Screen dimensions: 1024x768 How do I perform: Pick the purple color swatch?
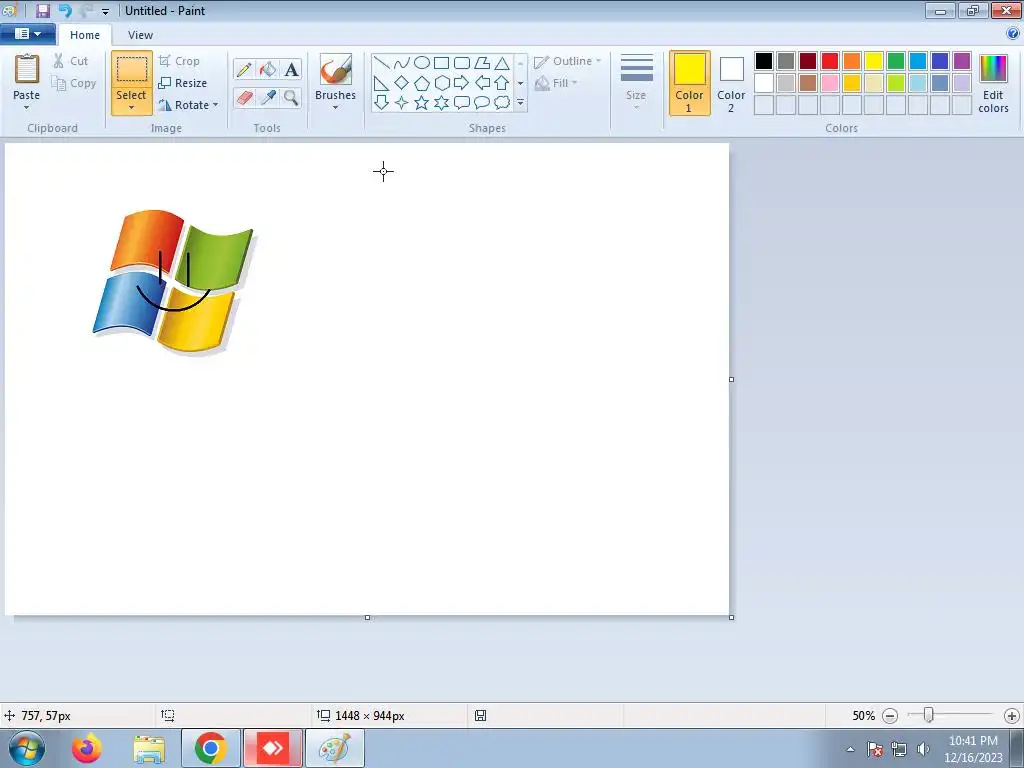[961, 61]
